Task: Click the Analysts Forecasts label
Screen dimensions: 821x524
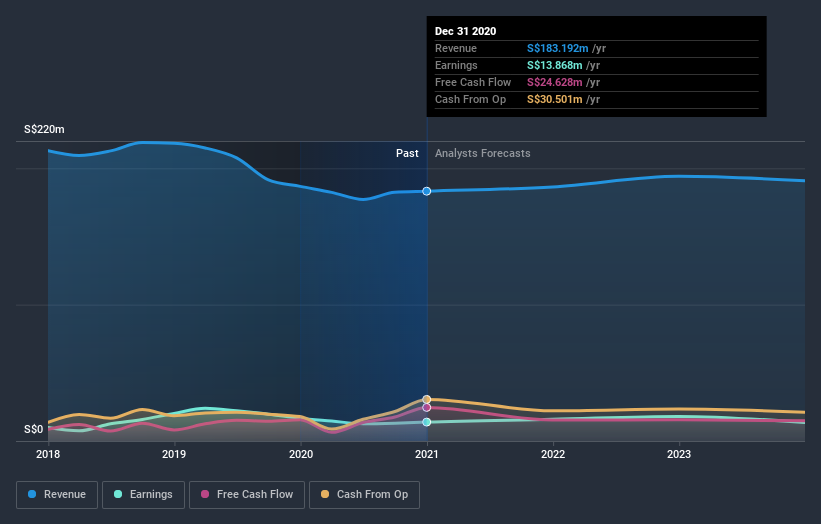Action: pos(483,153)
